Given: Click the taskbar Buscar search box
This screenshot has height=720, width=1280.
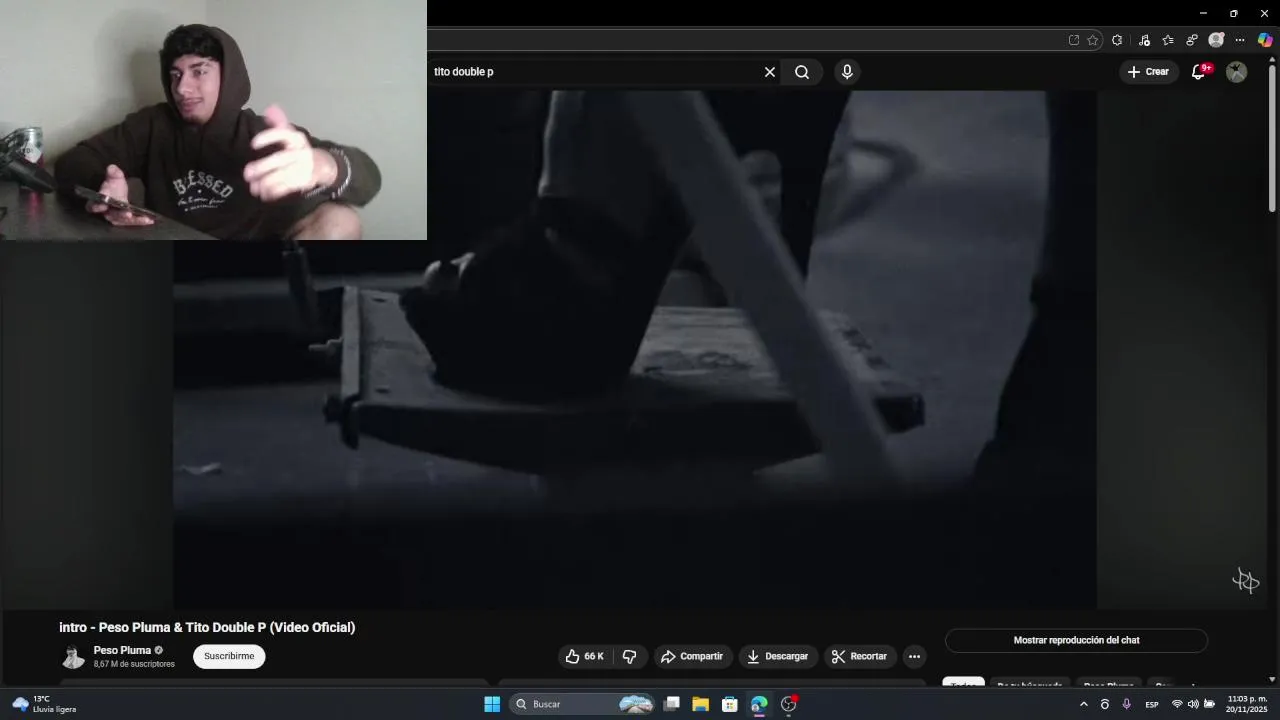Looking at the screenshot, I should [582, 704].
